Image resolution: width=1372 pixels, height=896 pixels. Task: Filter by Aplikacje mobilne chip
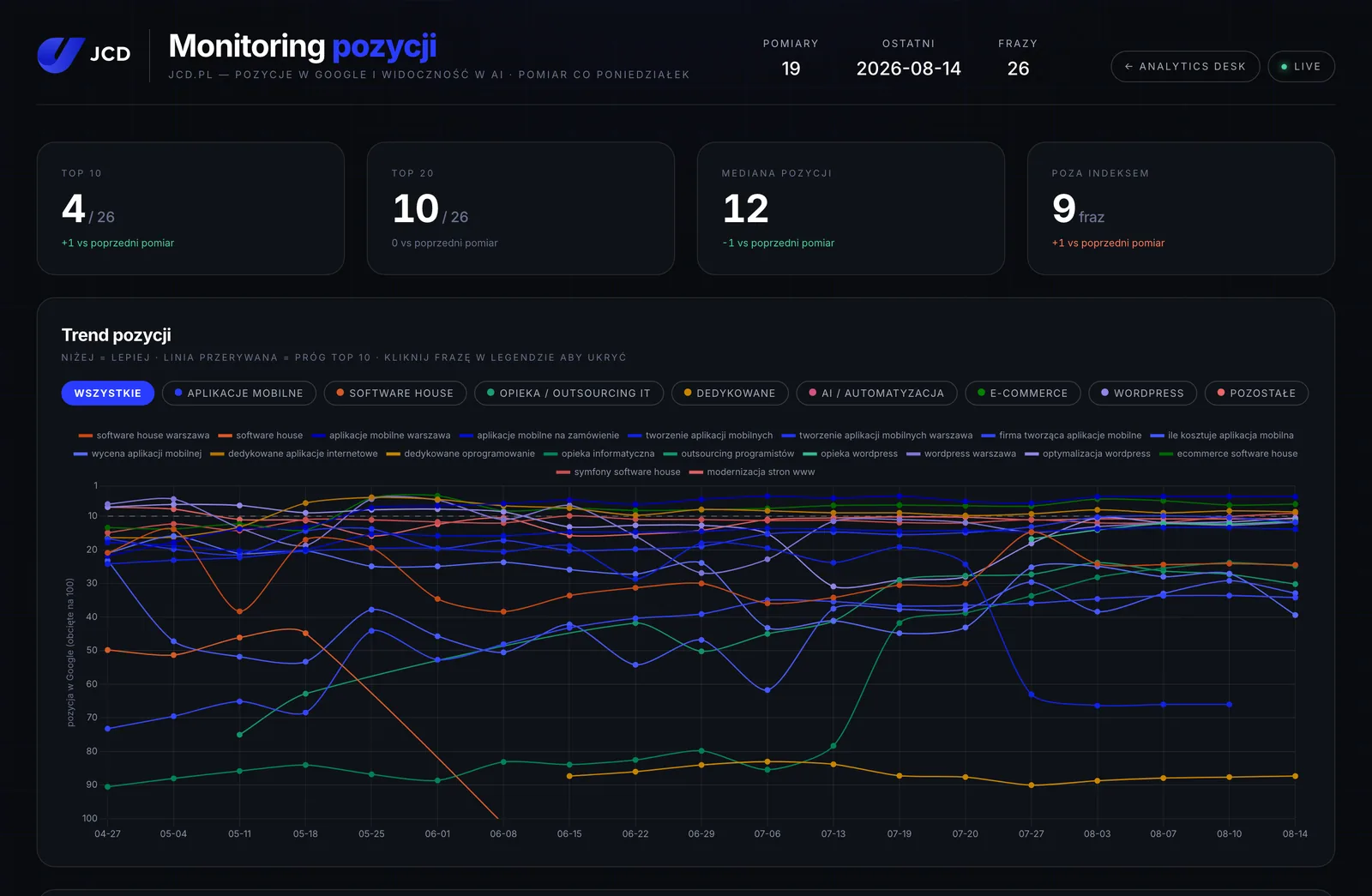[239, 394]
